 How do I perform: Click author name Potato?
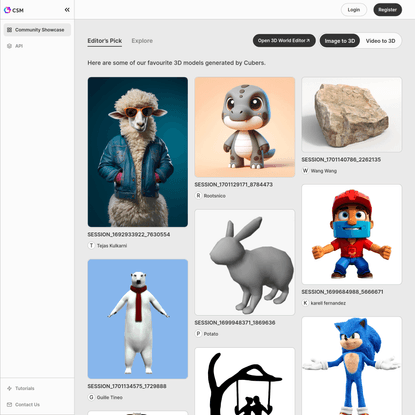click(211, 334)
